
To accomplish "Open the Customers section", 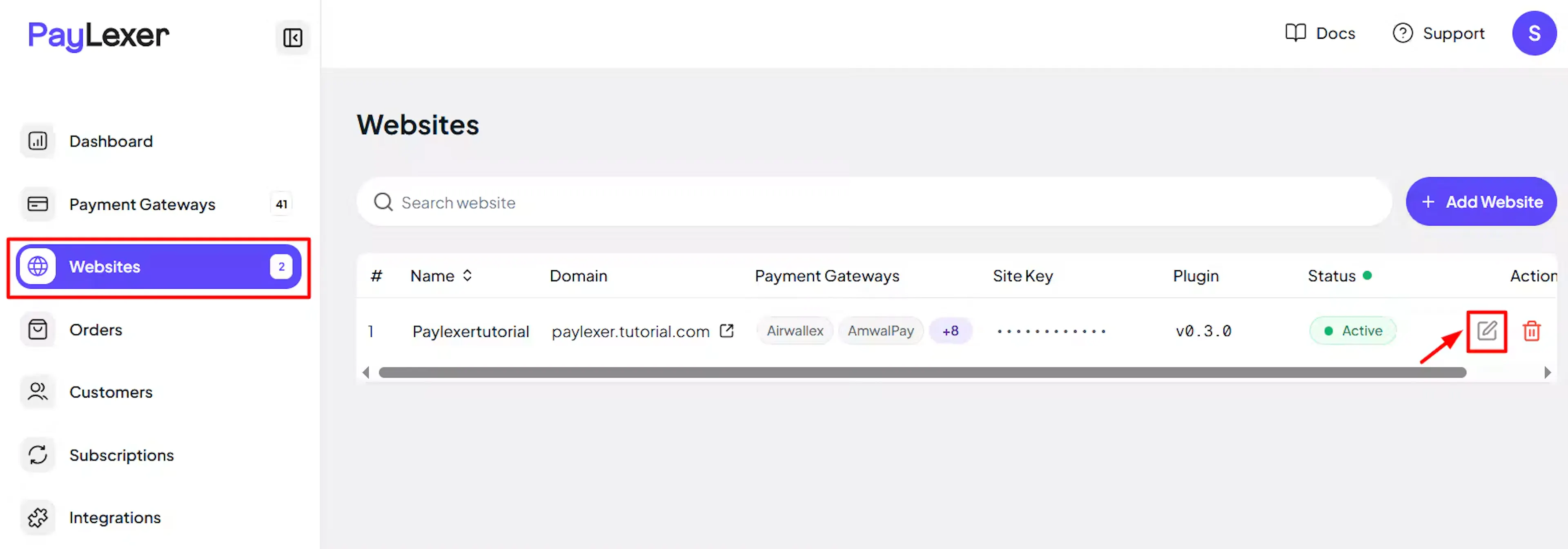I will click(158, 392).
